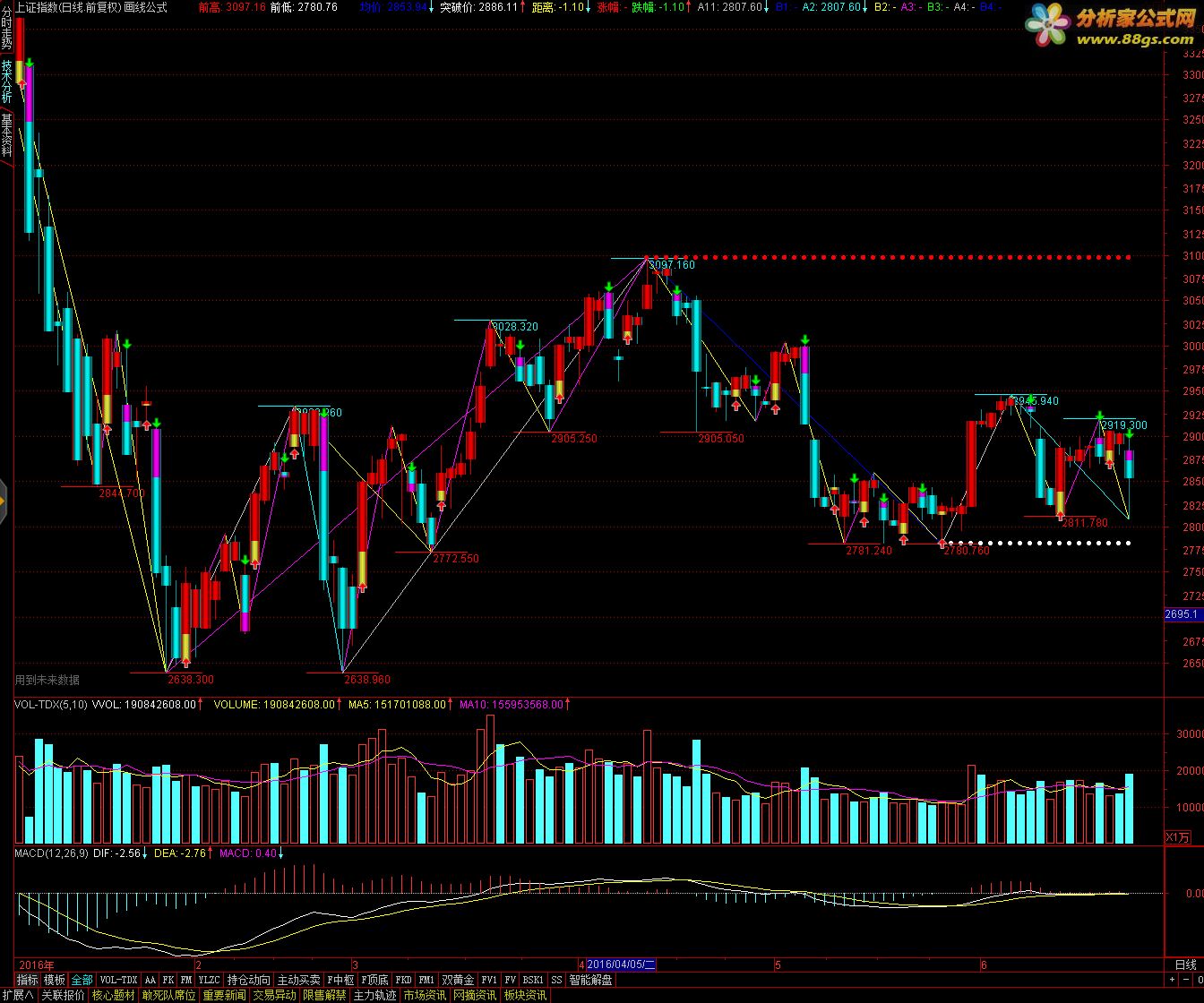Click the 2781.240 low label
This screenshot has width=1204, height=1003.
[869, 551]
